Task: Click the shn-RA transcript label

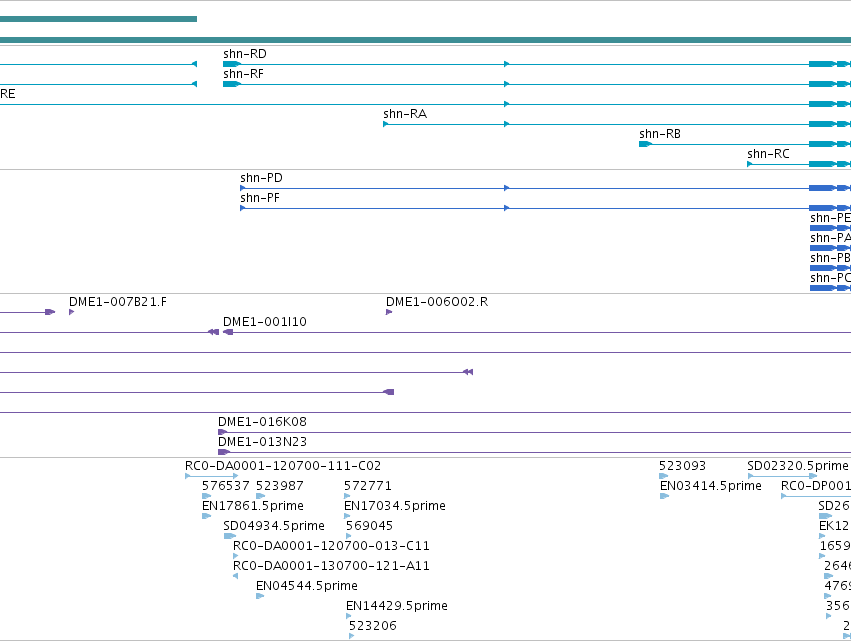Action: pos(405,114)
